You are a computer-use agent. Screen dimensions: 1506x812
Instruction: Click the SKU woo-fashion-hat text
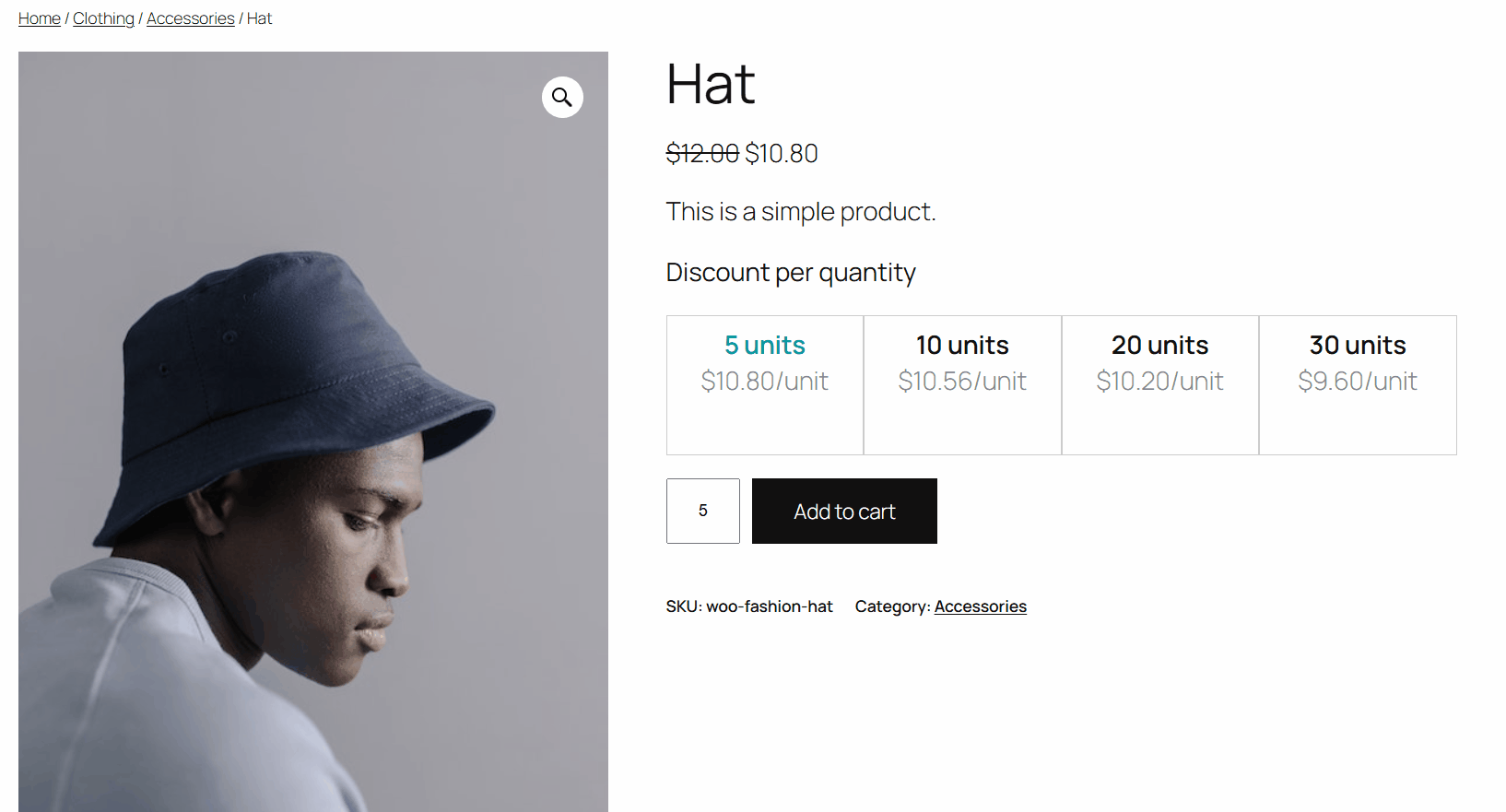[x=749, y=606]
